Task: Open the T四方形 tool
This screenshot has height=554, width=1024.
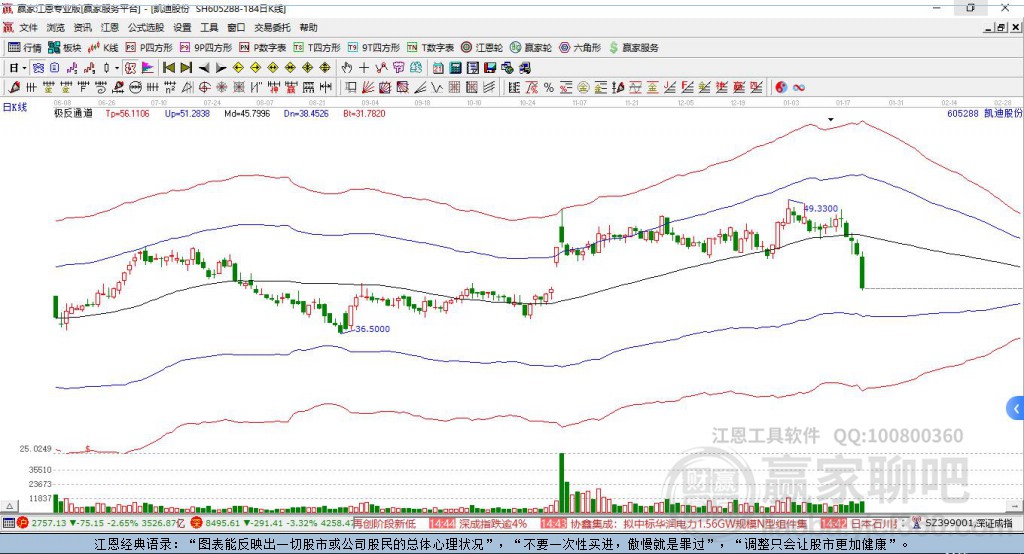Action: pyautogui.click(x=317, y=48)
